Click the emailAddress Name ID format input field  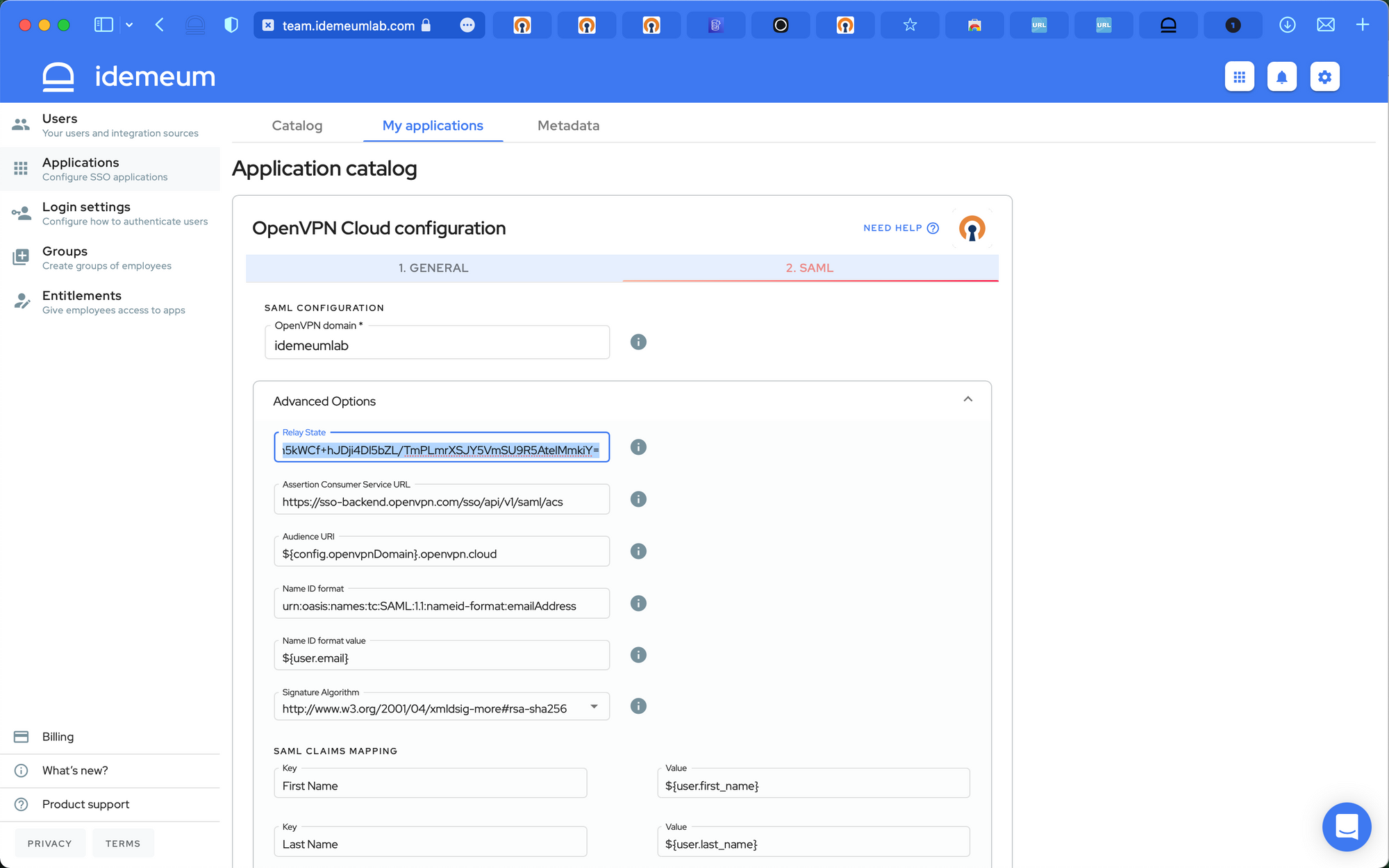tap(442, 604)
